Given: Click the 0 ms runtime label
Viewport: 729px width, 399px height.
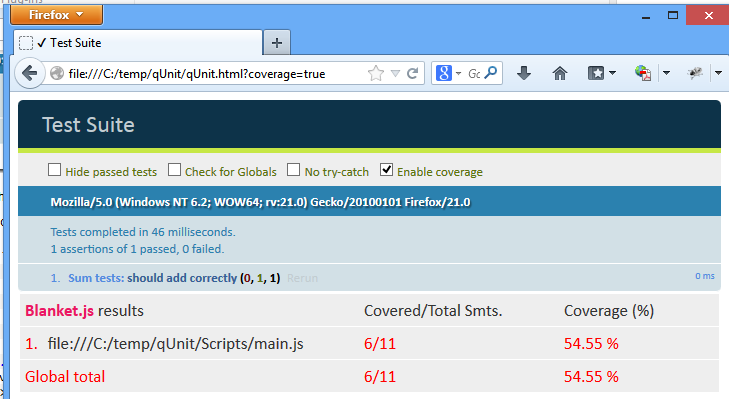Looking at the screenshot, I should point(705,276).
